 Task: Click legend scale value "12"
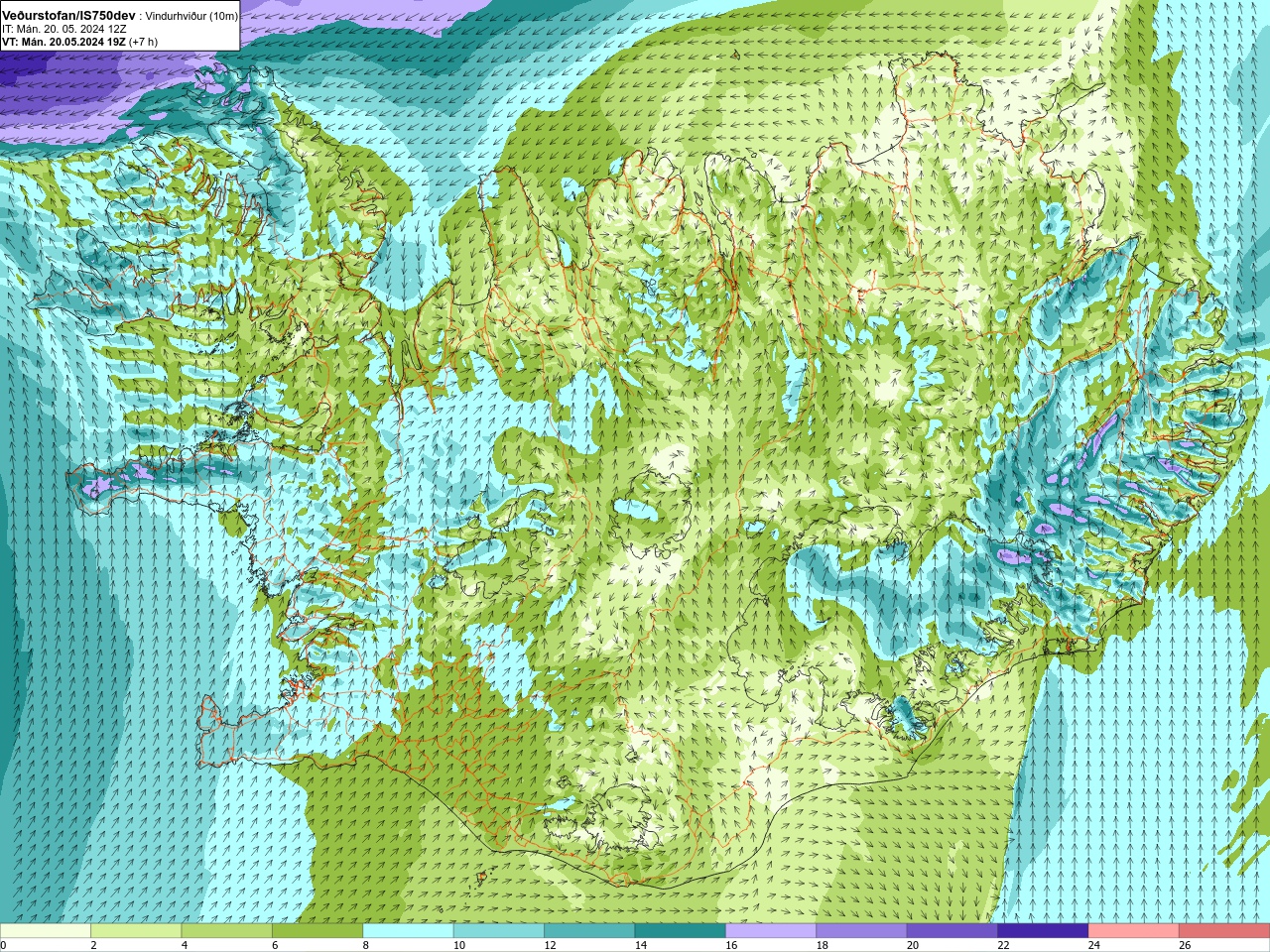pos(550,945)
